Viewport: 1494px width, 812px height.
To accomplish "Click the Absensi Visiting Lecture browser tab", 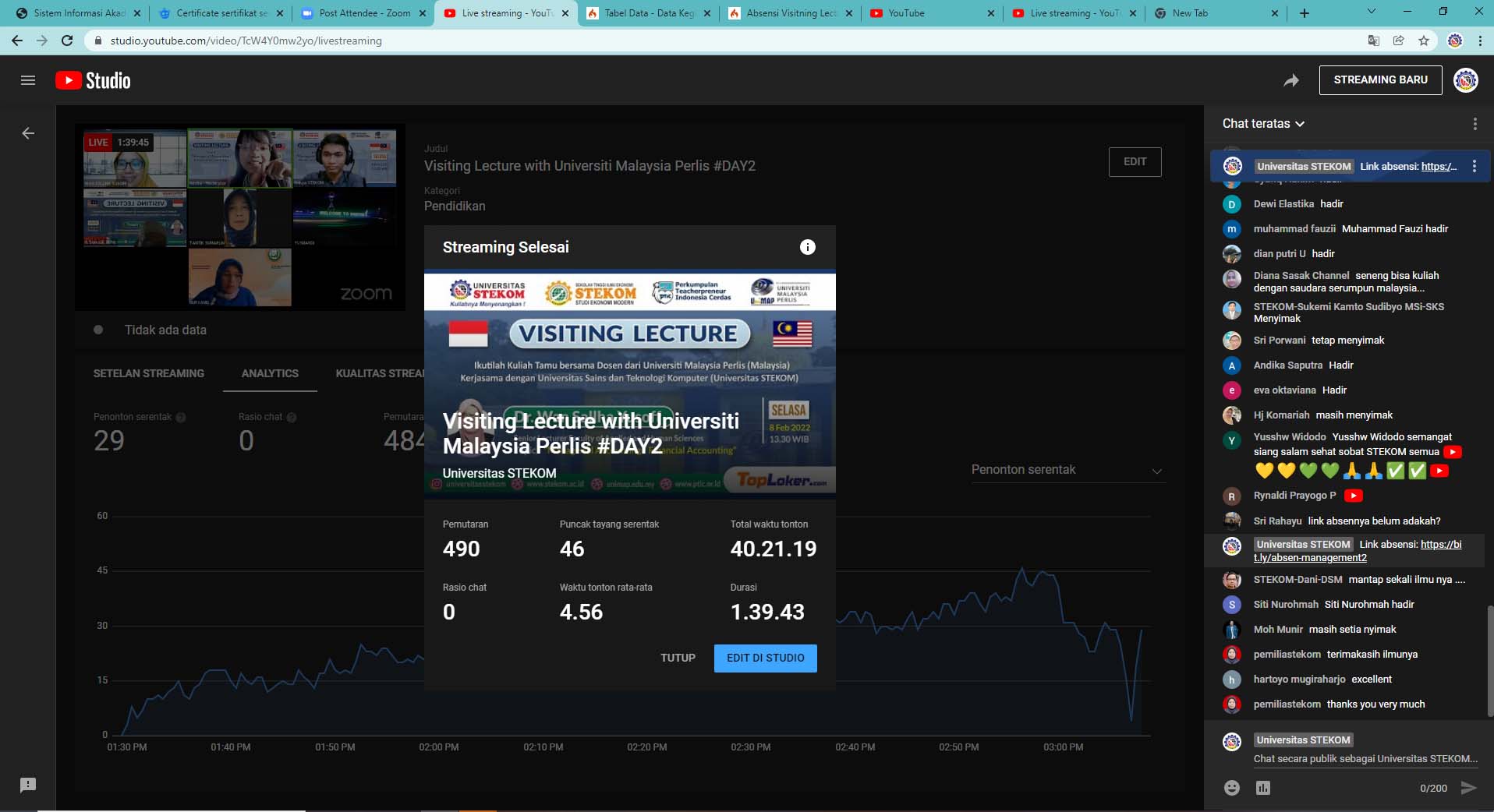I will (791, 13).
